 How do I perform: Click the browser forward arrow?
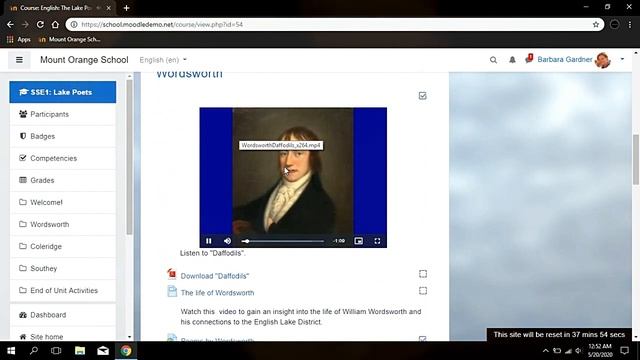25,24
